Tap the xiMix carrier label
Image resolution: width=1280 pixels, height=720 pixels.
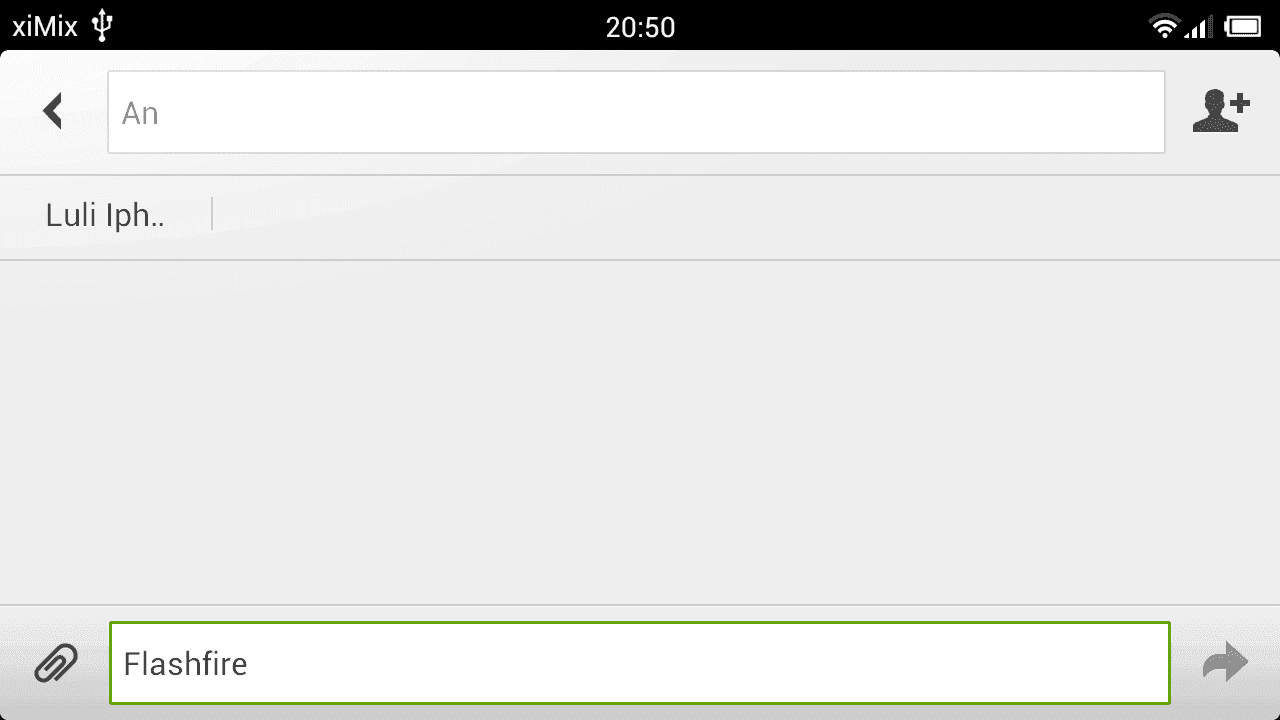click(45, 26)
